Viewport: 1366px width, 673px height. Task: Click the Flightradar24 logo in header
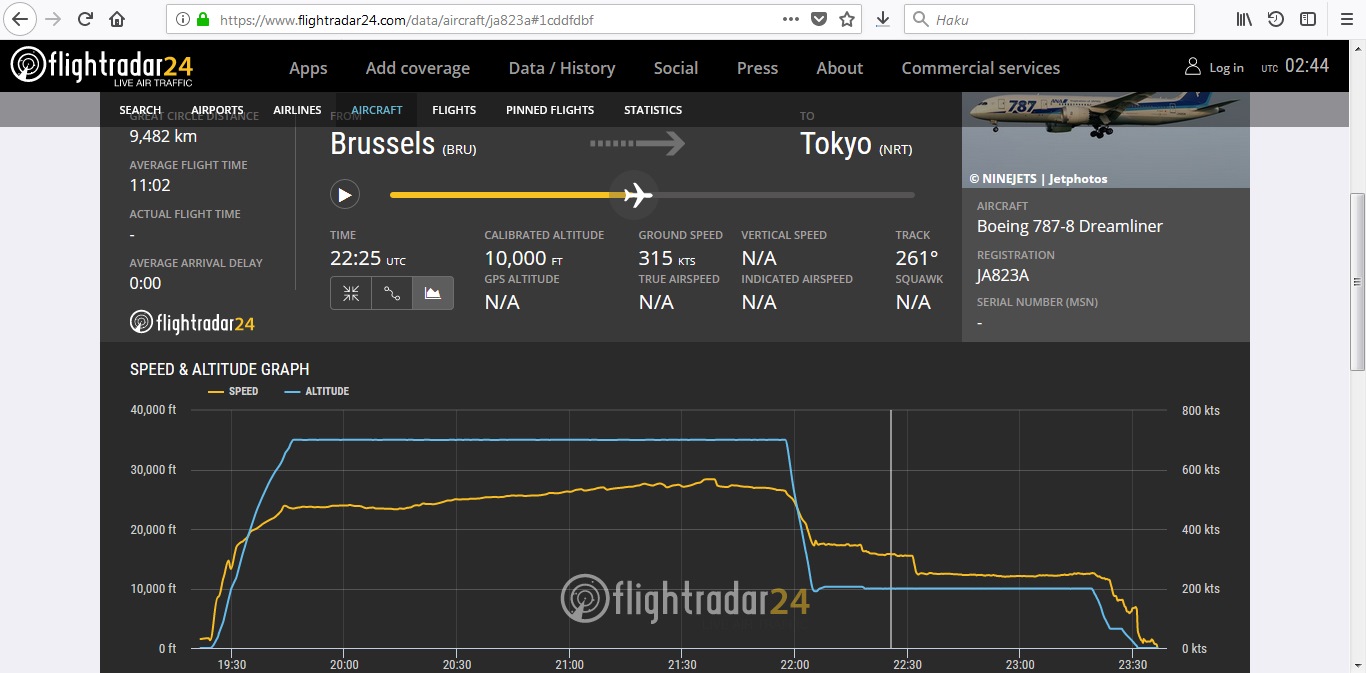102,67
